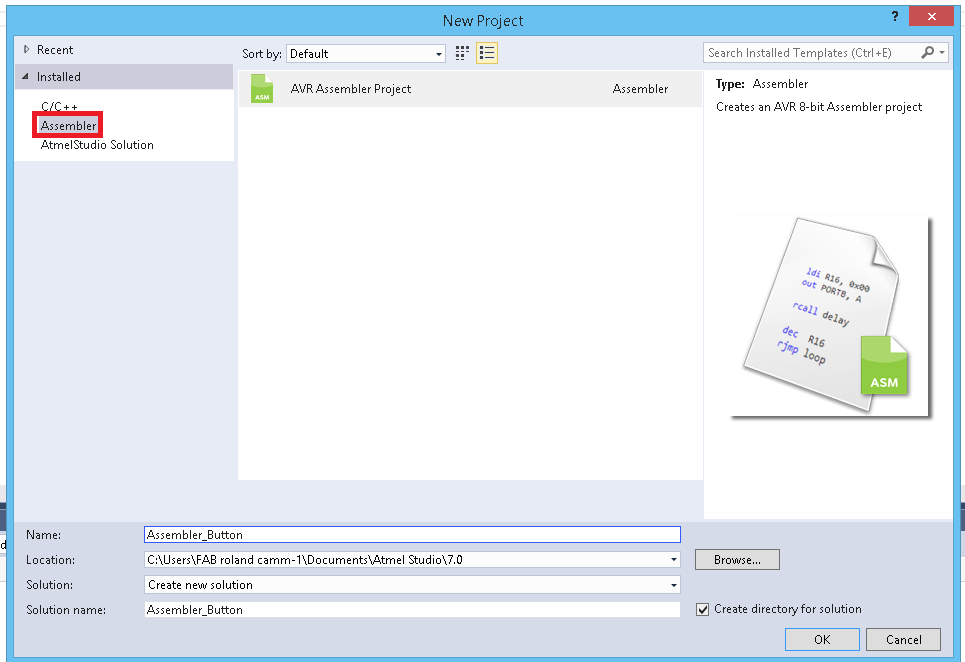965x662 pixels.
Task: Expand the Recent section
Action: point(26,49)
